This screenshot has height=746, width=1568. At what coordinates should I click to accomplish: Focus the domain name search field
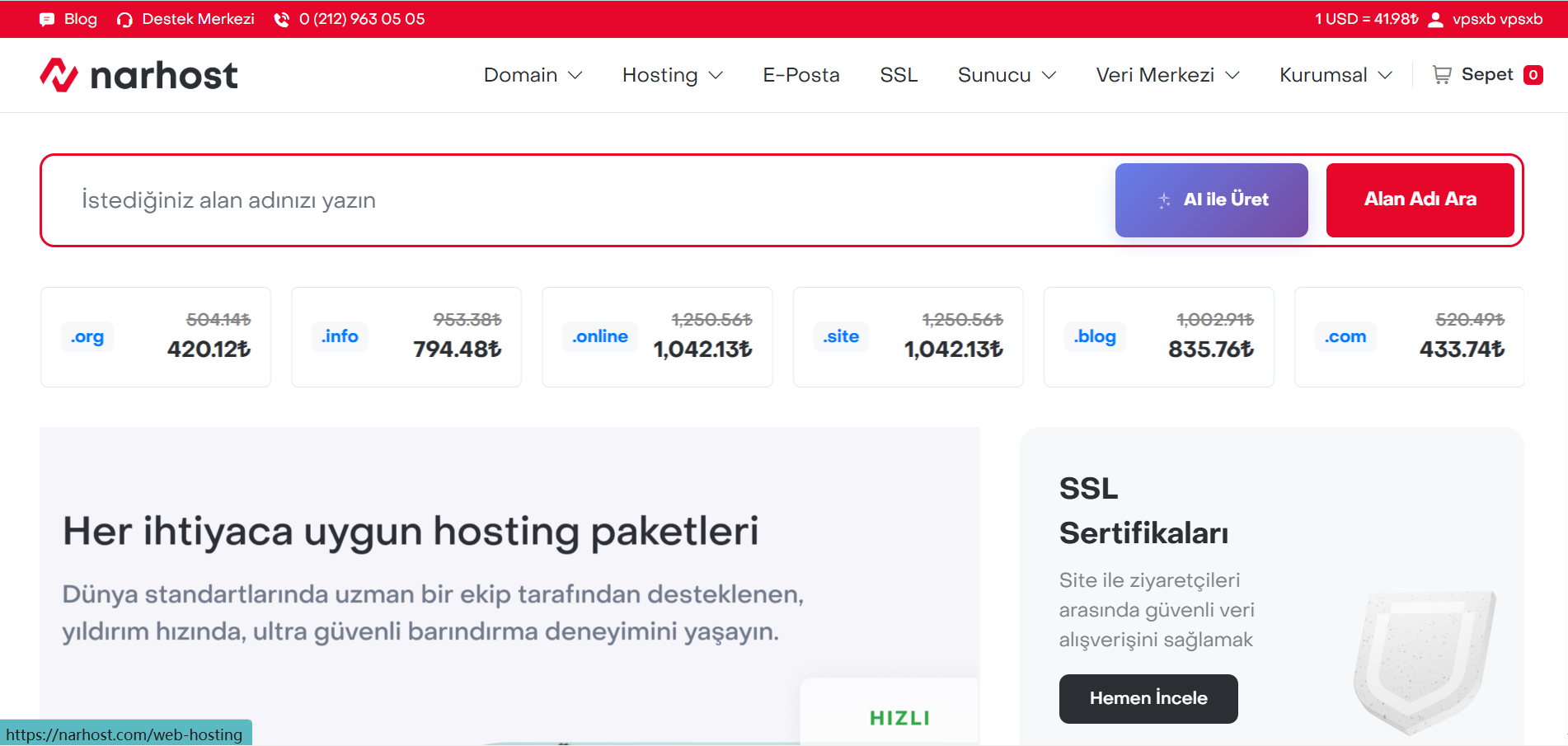[577, 200]
